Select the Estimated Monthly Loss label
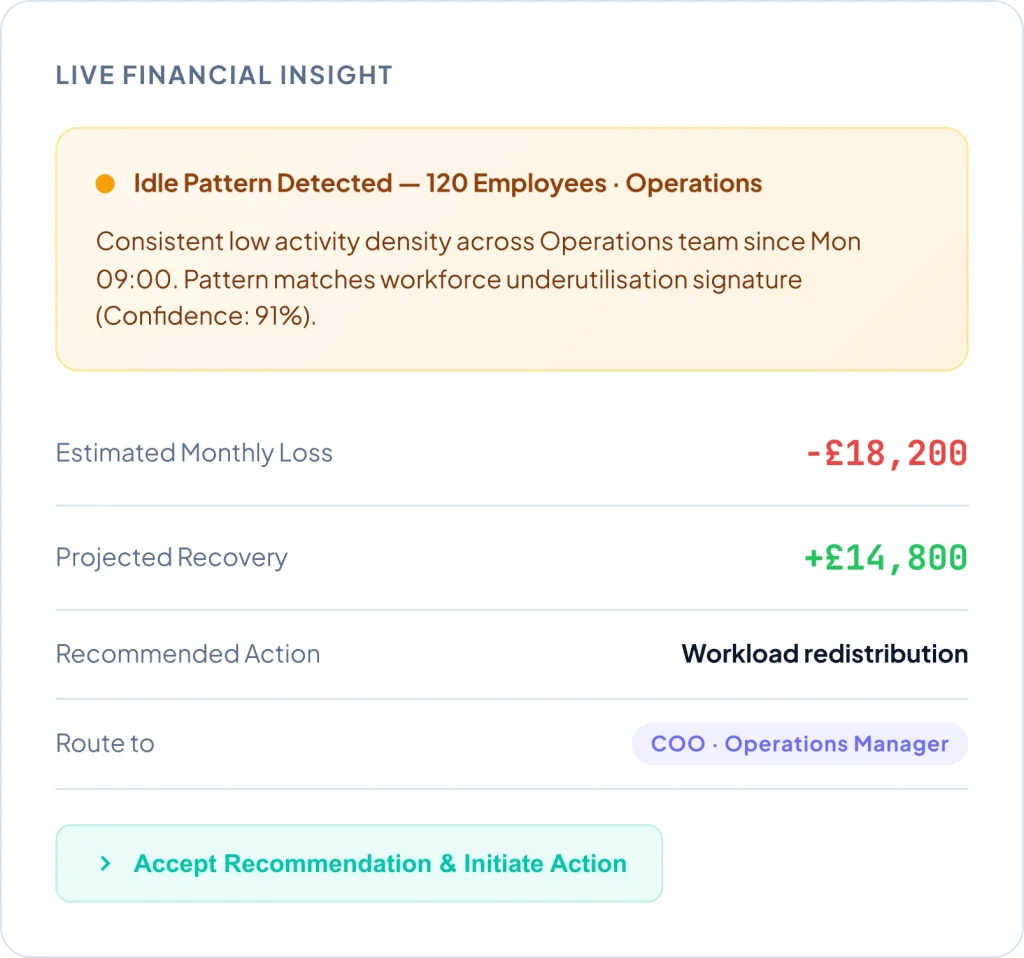The height and width of the screenshot is (958, 1024). (x=194, y=453)
